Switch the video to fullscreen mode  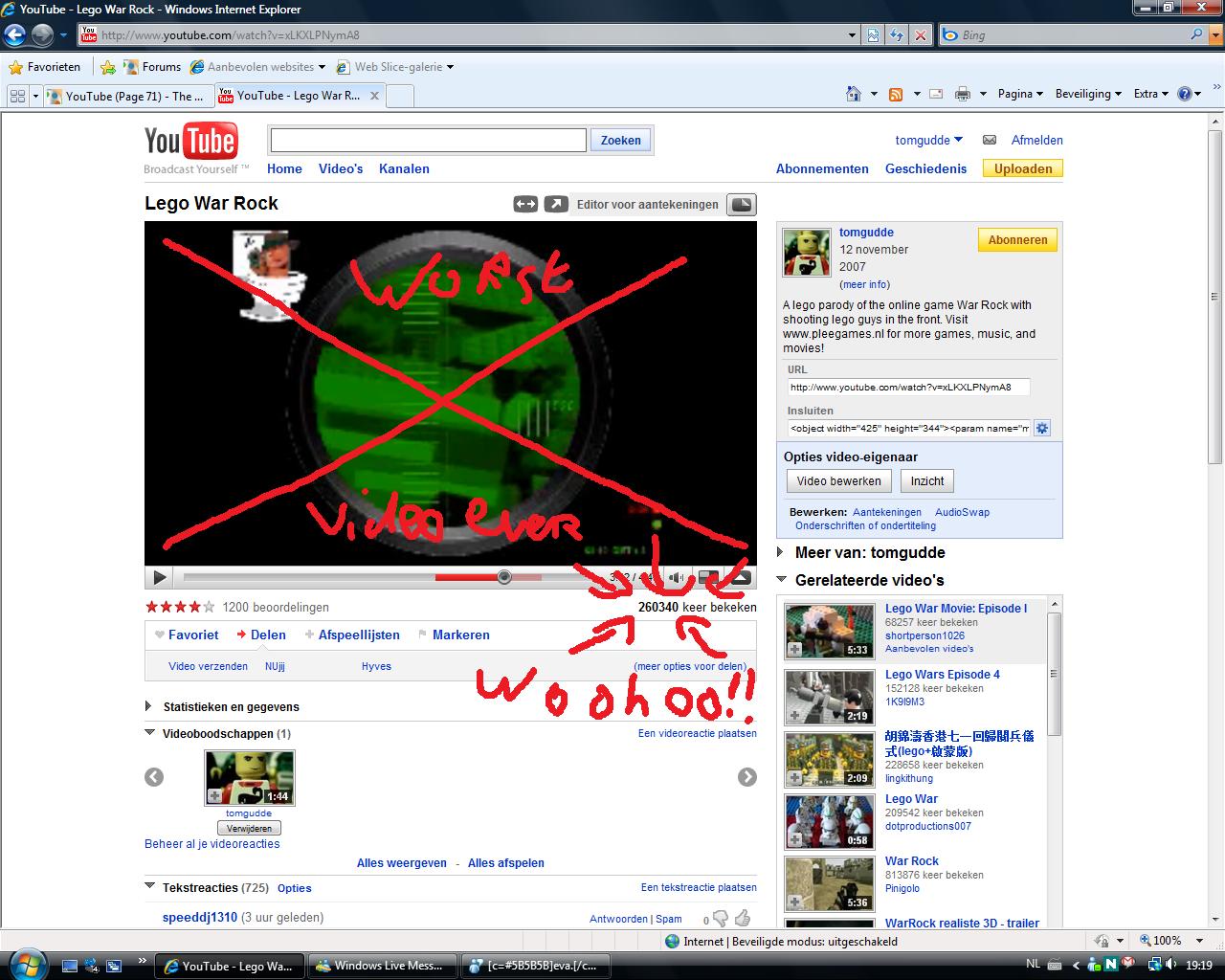[x=742, y=577]
